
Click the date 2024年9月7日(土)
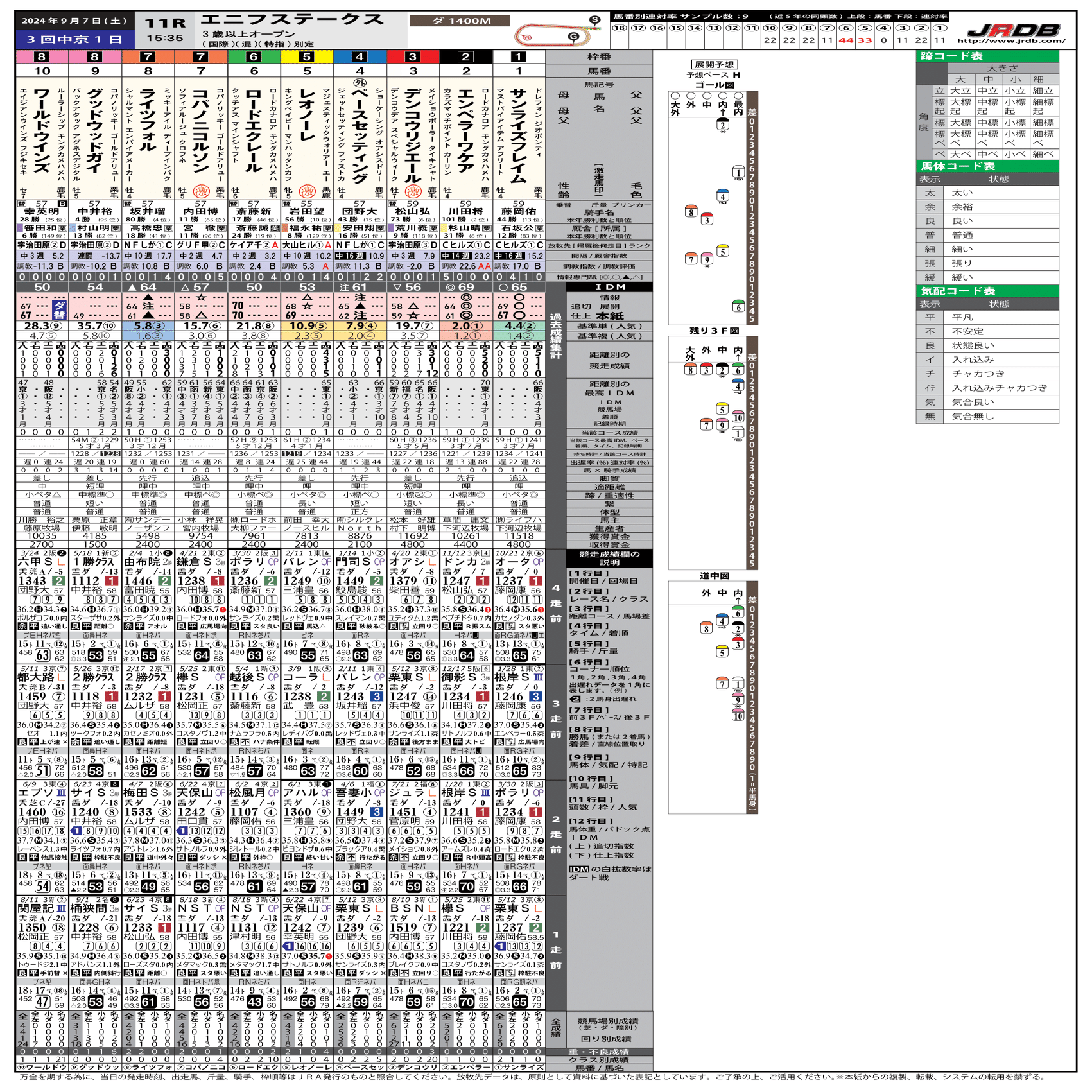[x=74, y=21]
